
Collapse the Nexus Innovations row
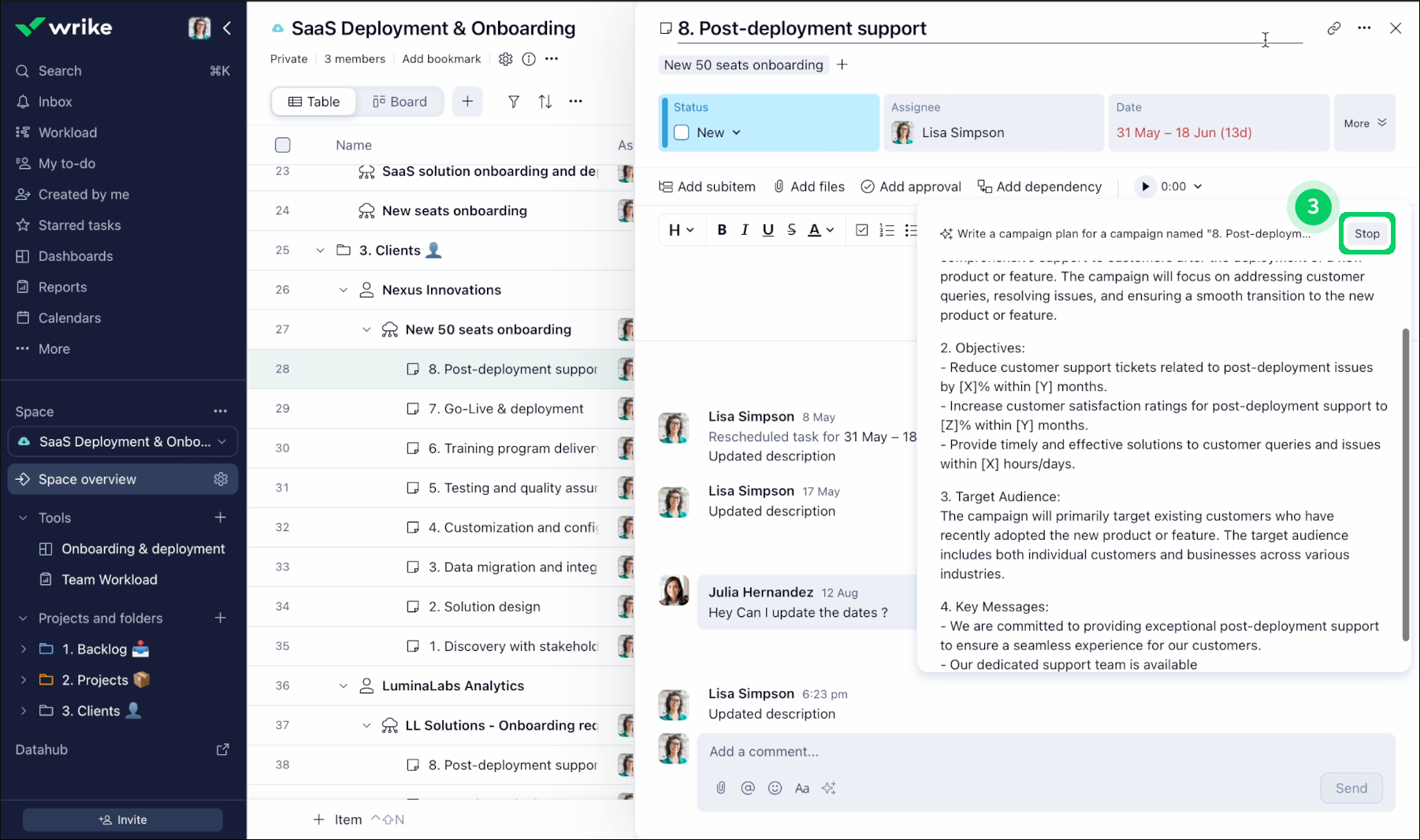coord(344,290)
